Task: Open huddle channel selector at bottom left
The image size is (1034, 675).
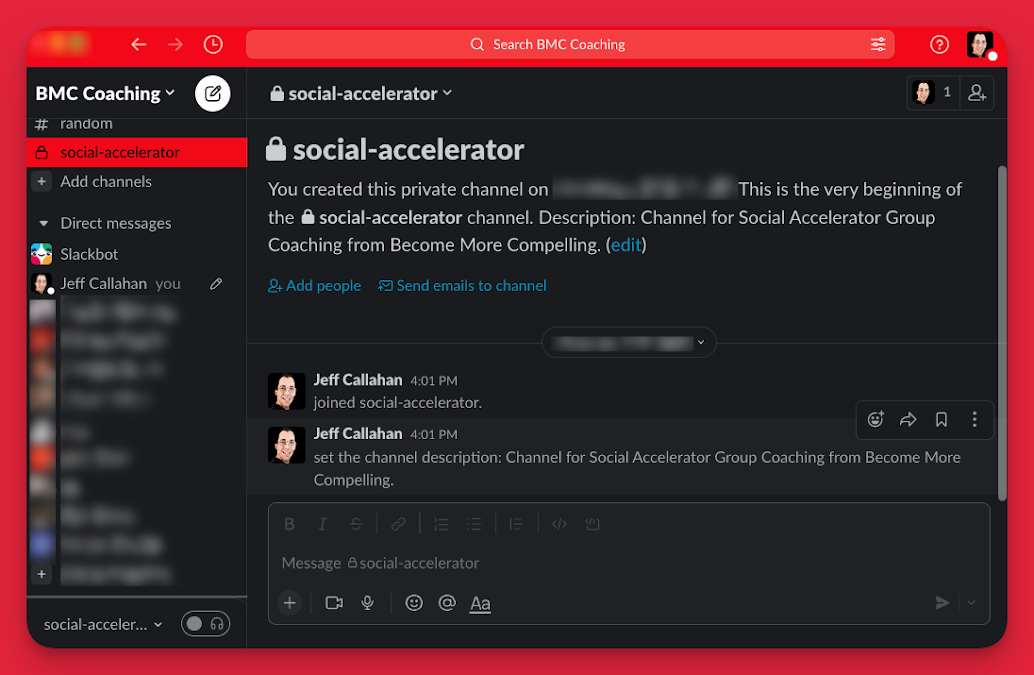Action: click(103, 624)
